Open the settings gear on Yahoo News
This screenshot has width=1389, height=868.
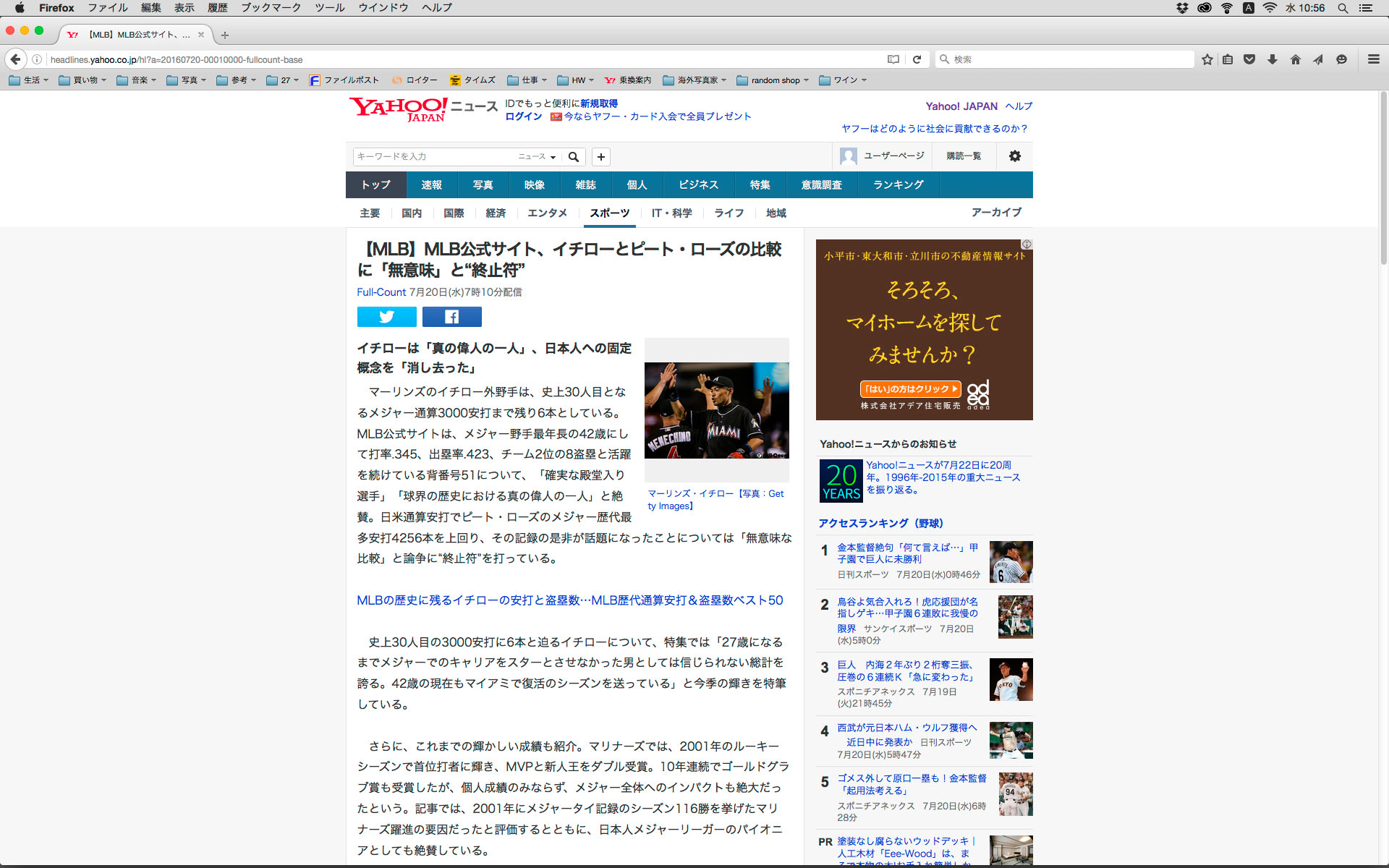point(1014,156)
